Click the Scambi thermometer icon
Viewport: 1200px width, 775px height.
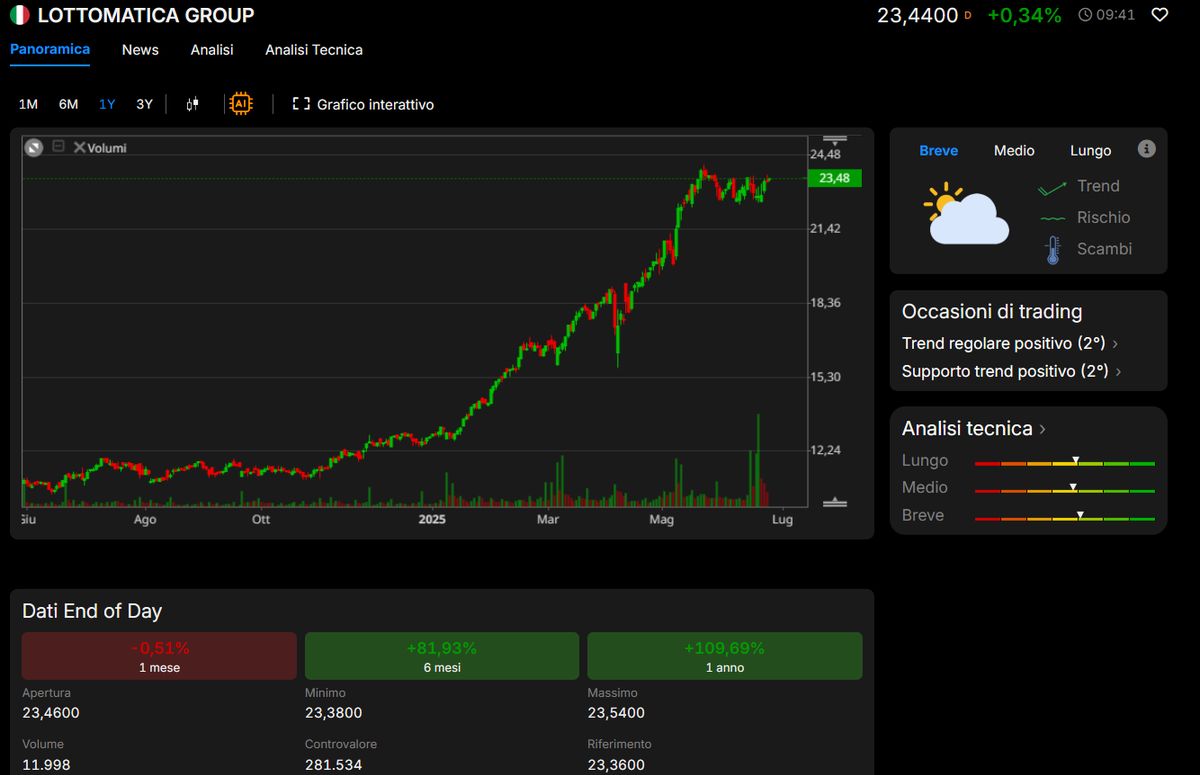(x=1052, y=249)
